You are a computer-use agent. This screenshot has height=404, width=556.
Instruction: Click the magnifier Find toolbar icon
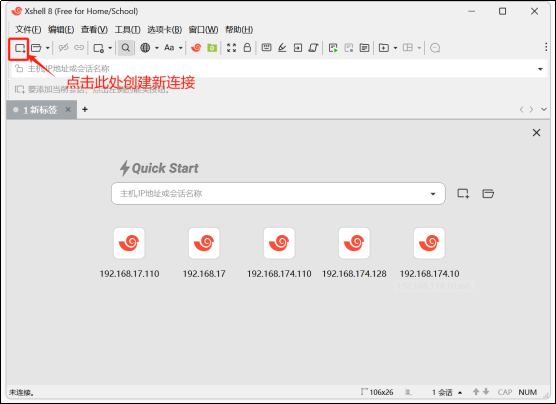(126, 48)
